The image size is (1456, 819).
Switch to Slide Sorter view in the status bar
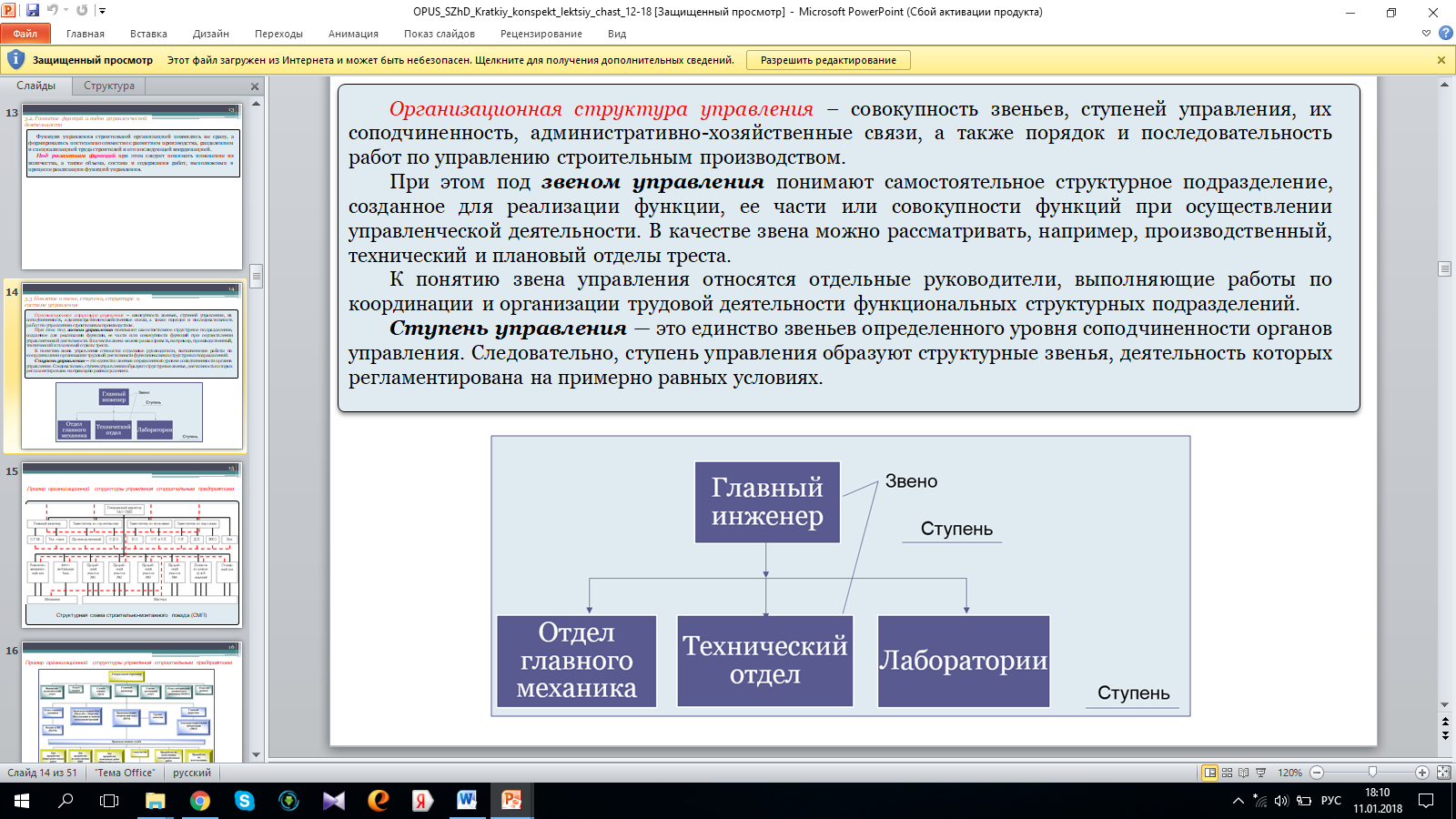[x=1227, y=773]
